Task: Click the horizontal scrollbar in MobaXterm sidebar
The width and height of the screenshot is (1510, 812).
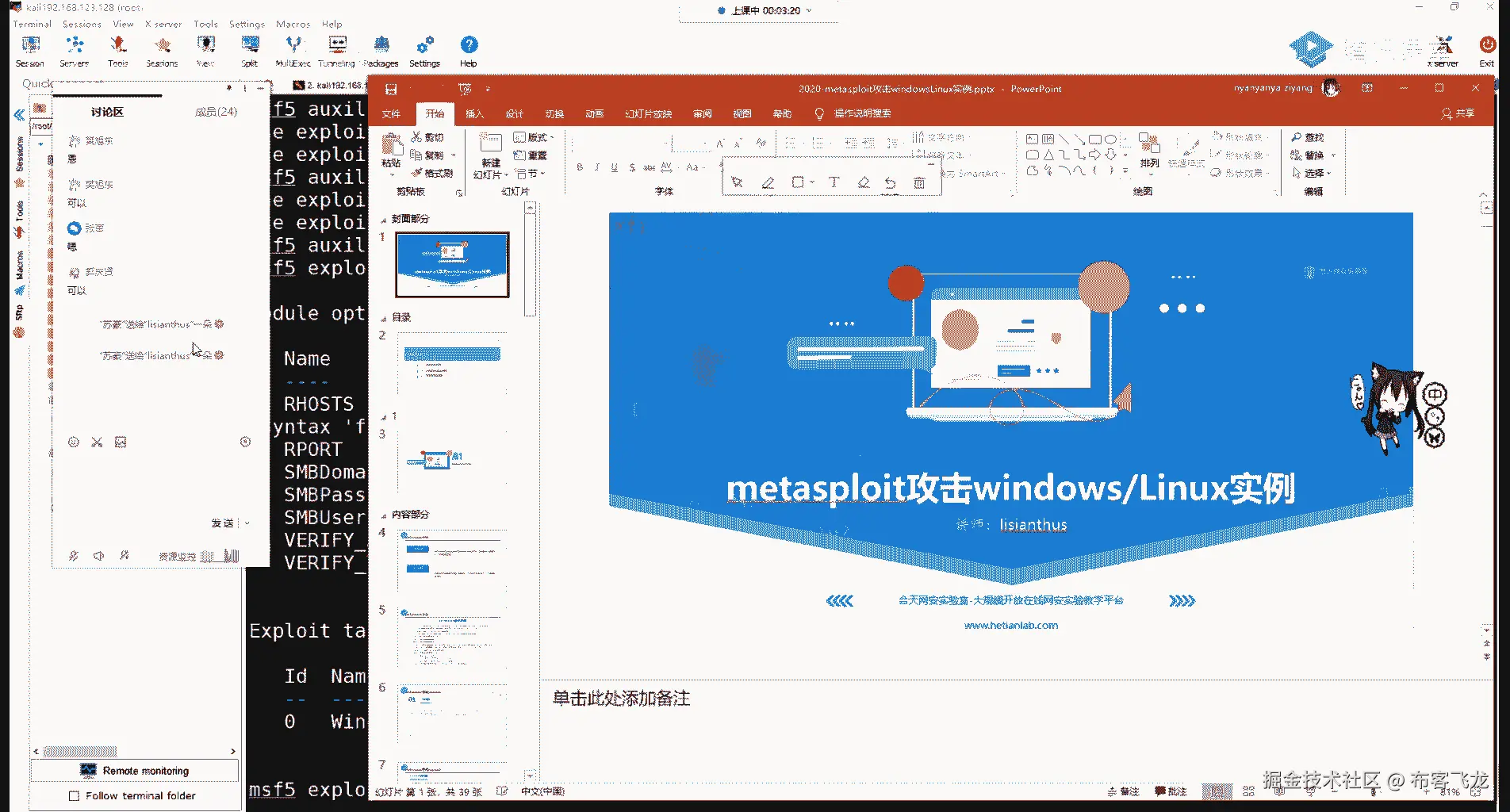Action: click(x=80, y=751)
